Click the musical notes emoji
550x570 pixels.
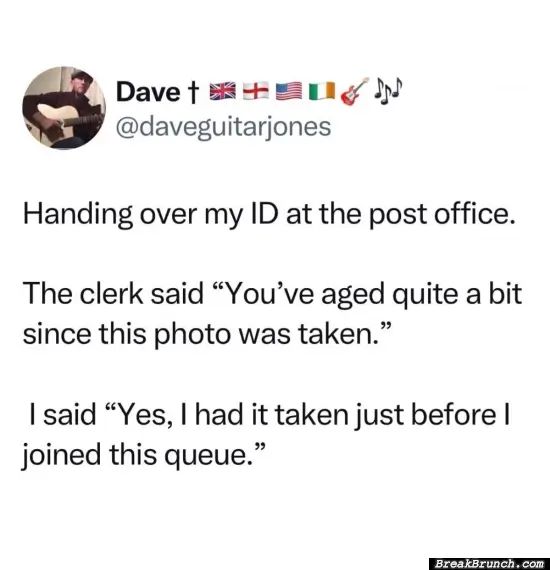pos(388,89)
